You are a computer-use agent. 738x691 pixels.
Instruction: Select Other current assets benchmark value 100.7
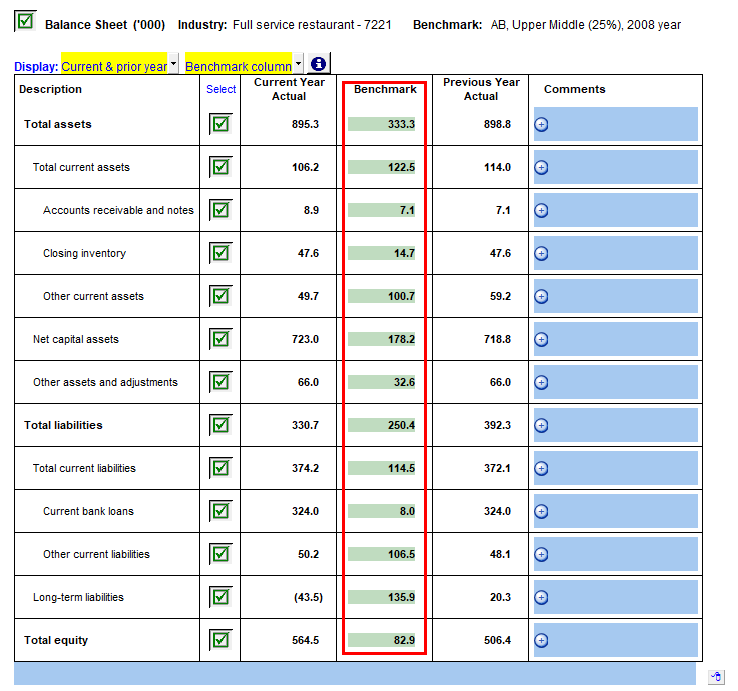coord(382,296)
